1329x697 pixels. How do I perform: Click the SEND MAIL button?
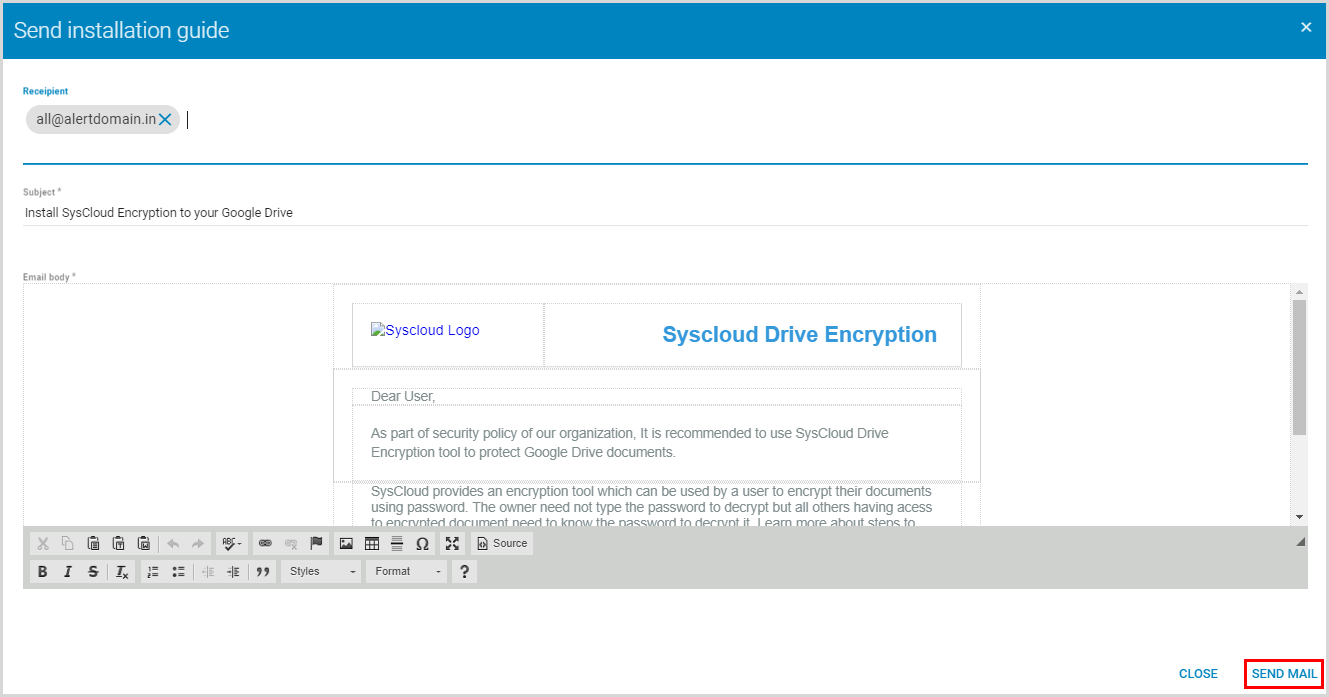point(1284,674)
